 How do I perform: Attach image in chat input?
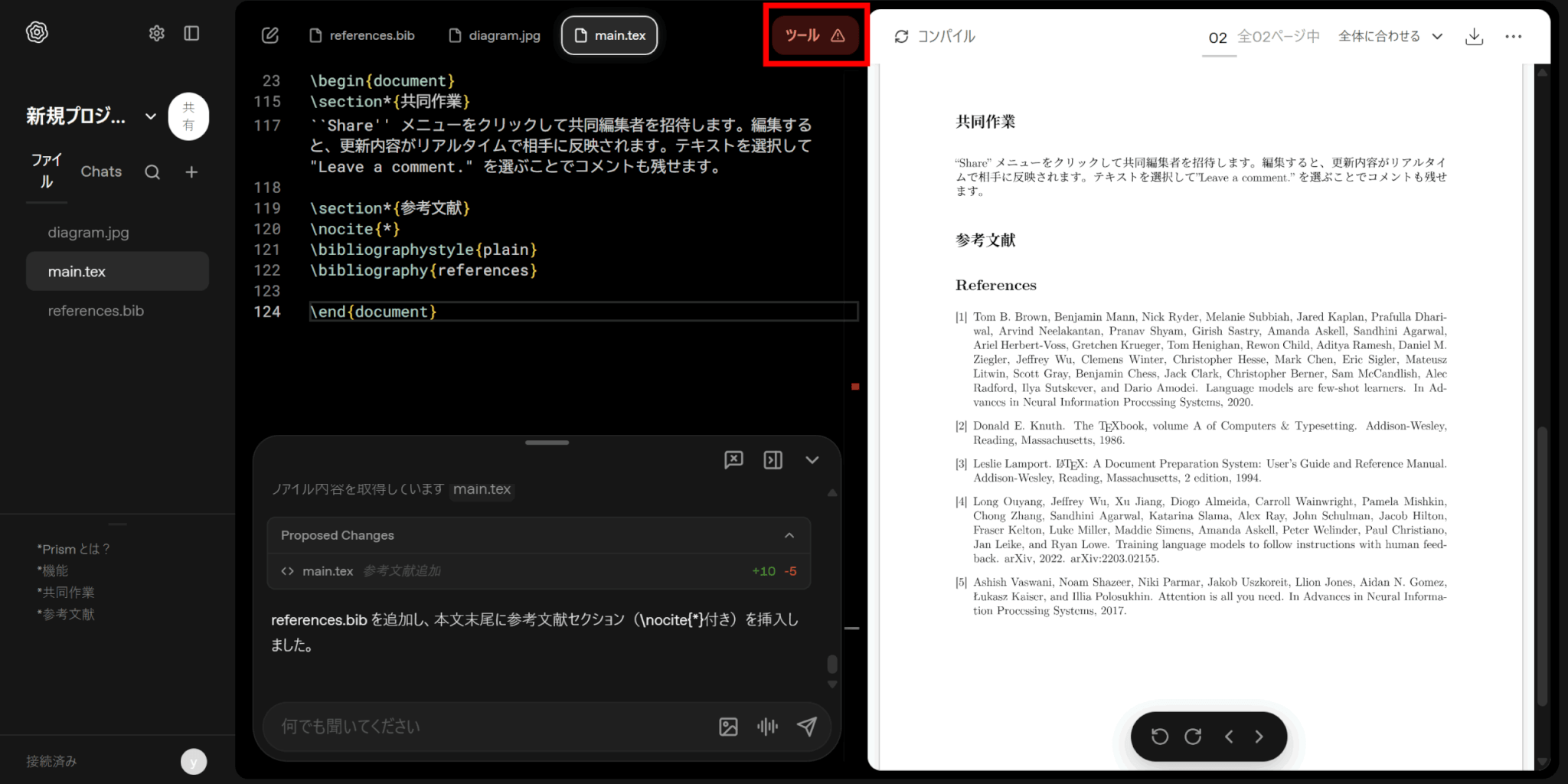coord(728,727)
